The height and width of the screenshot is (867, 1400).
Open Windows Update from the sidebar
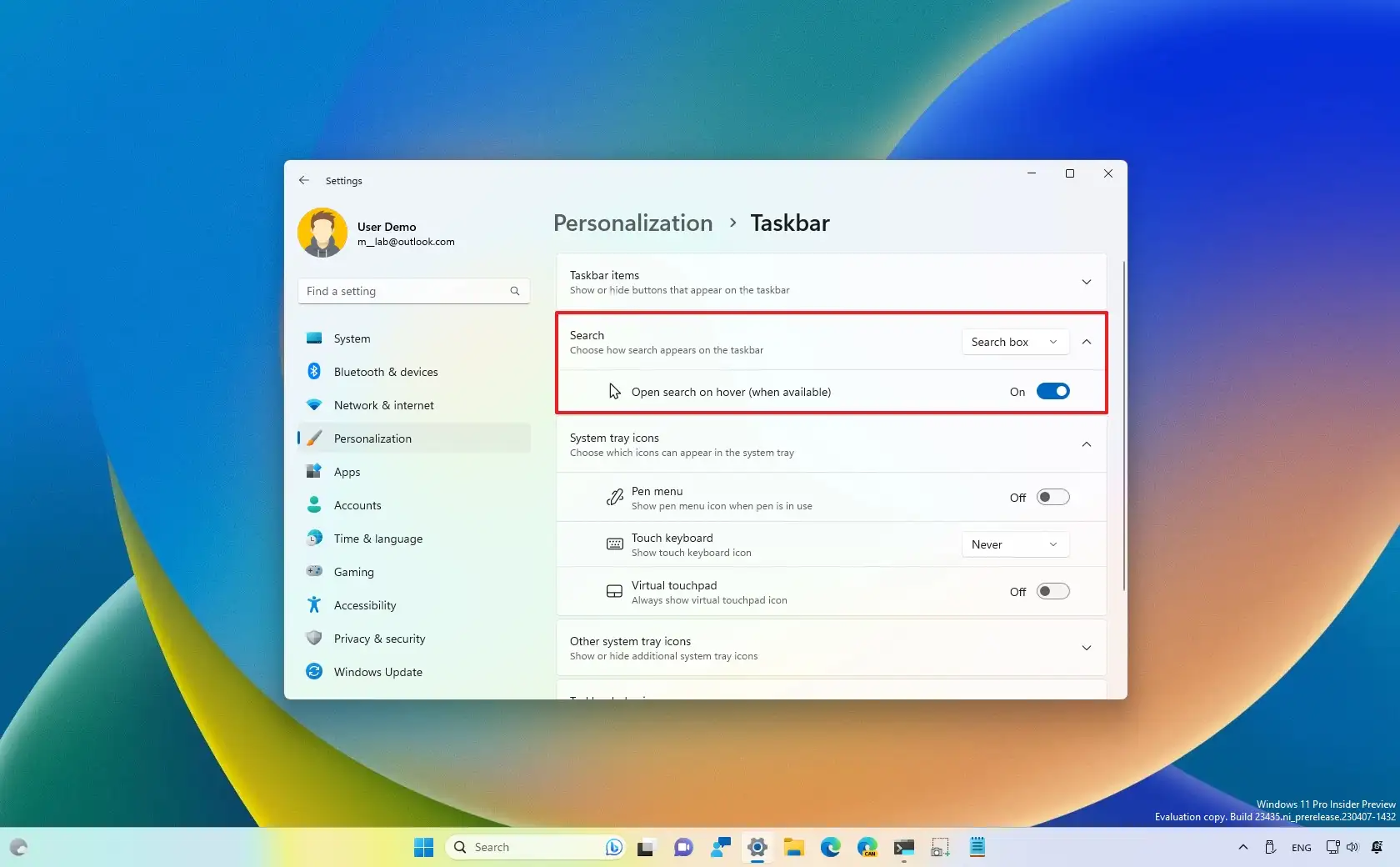point(314,672)
